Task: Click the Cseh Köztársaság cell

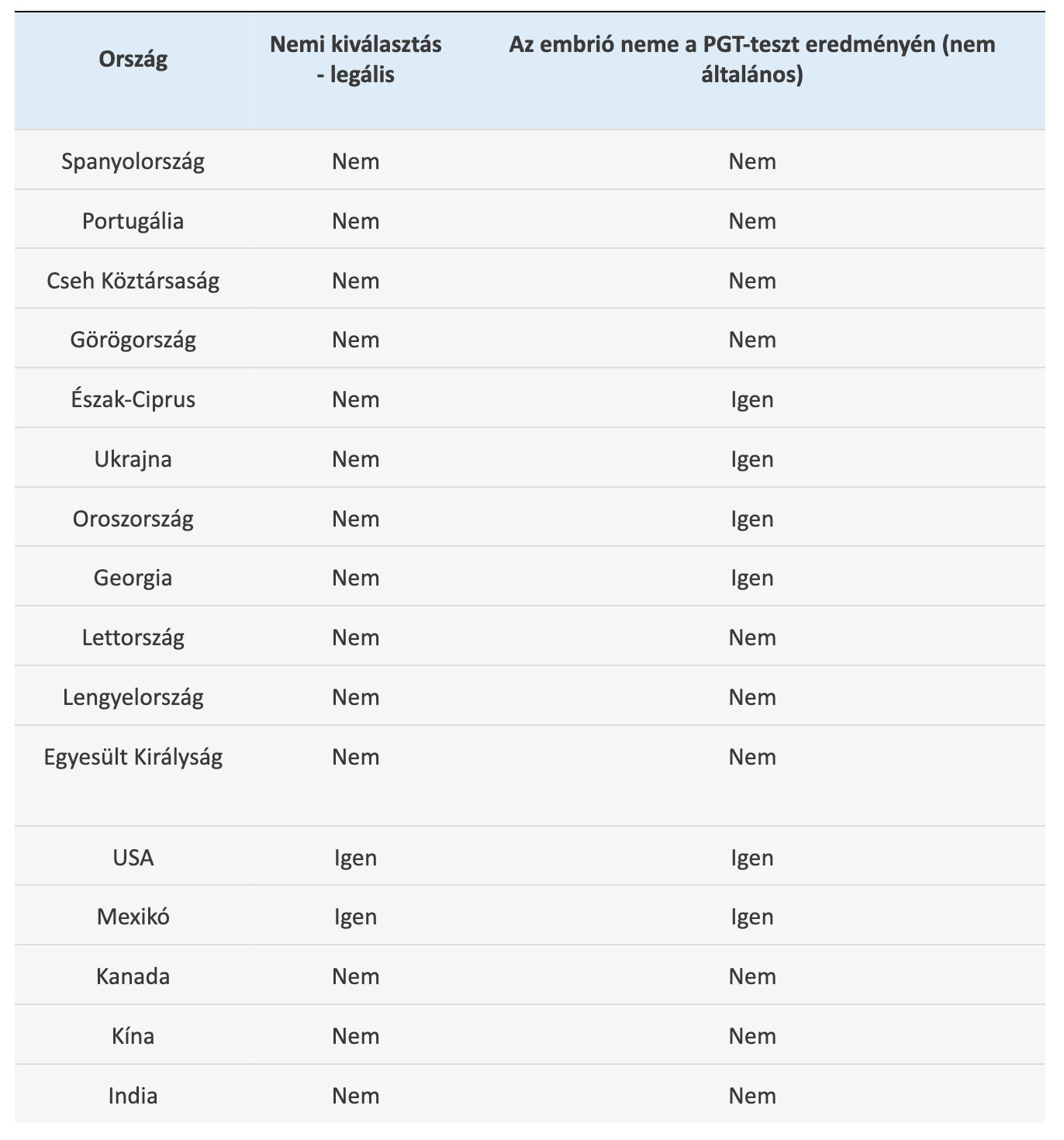Action: 133,281
